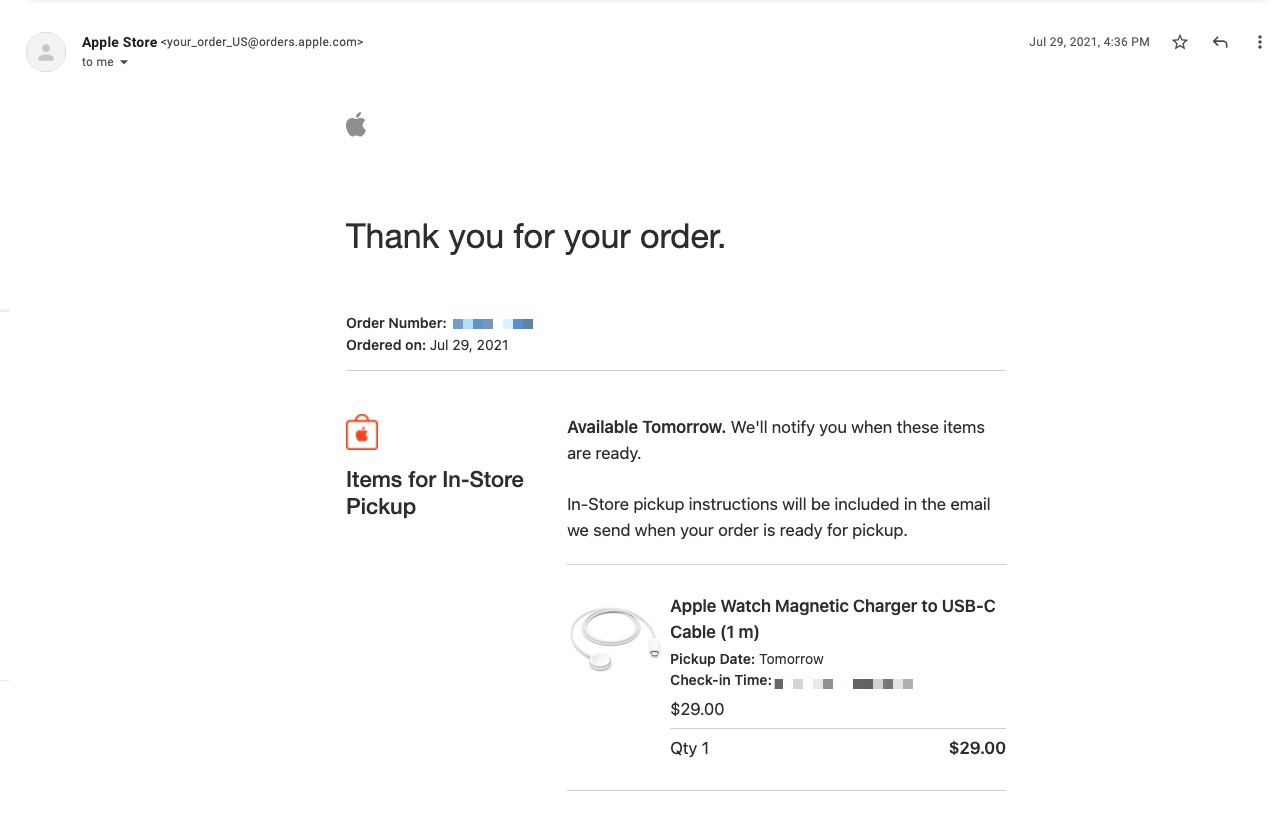Click the 'Ordered on: Jul 29, 2021' text
1288x821 pixels.
pos(427,345)
